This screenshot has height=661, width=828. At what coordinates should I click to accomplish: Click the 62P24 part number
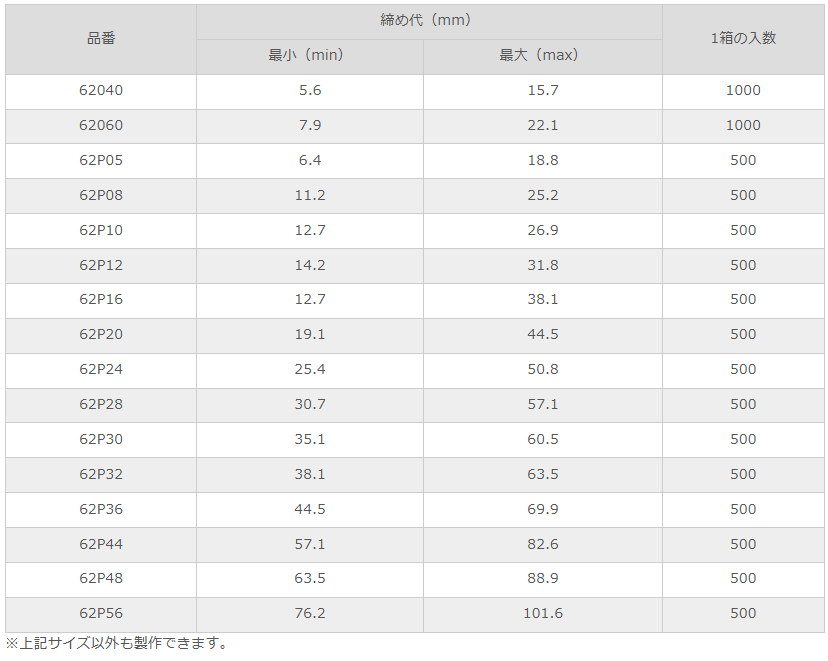coord(100,369)
